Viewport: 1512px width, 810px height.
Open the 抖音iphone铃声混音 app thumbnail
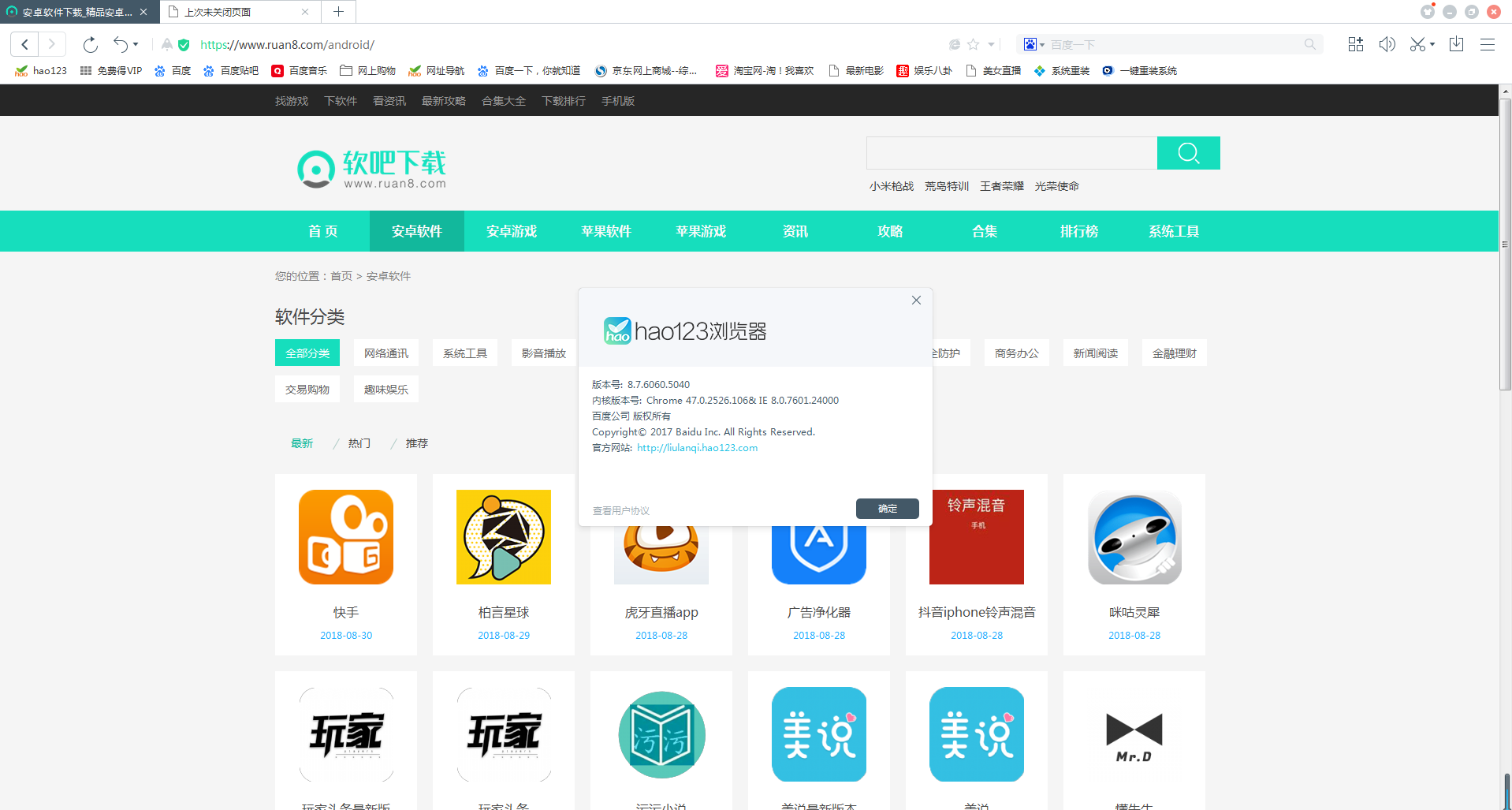tap(977, 537)
